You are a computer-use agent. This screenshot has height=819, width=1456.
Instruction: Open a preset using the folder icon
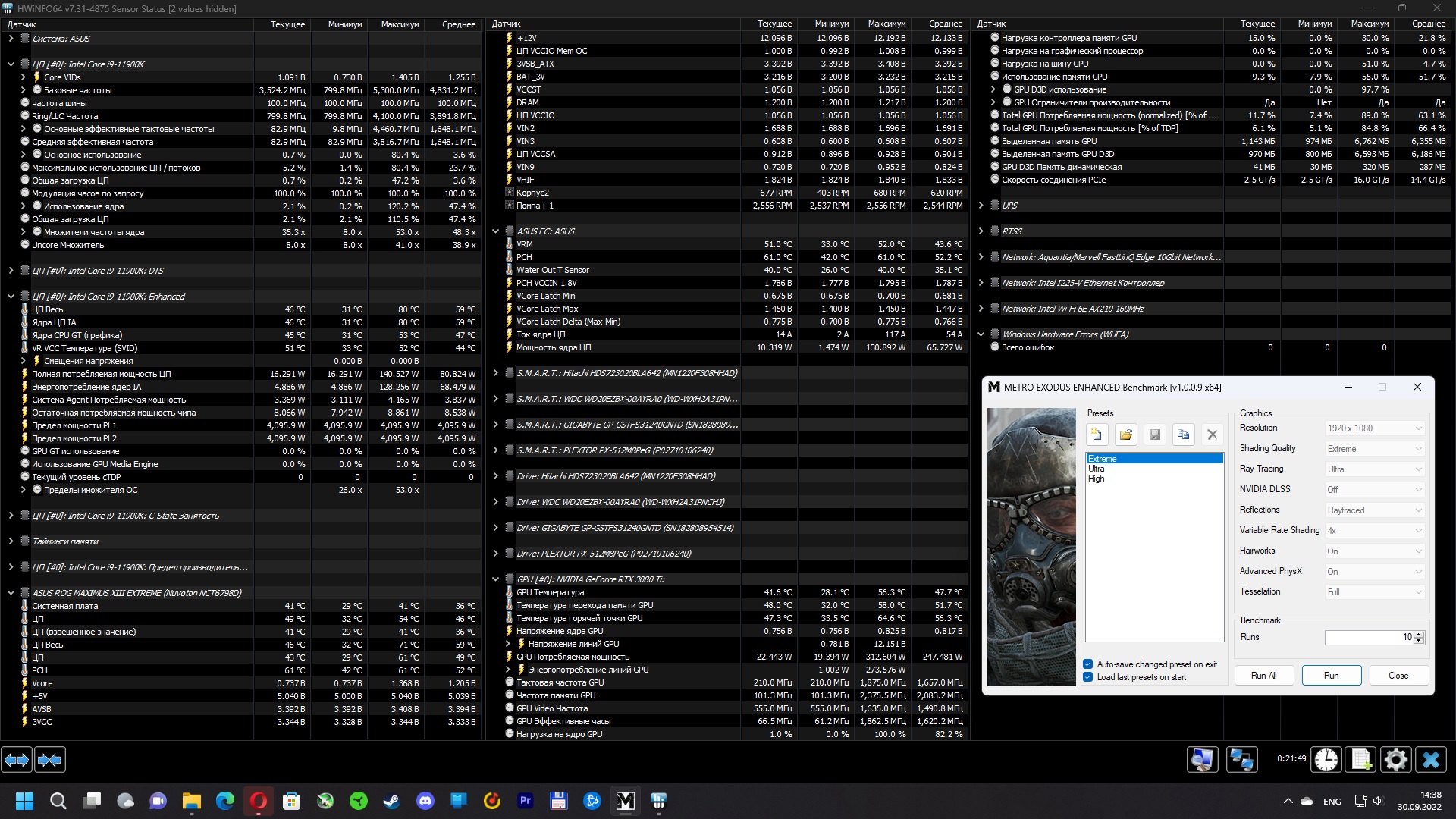tap(1125, 435)
